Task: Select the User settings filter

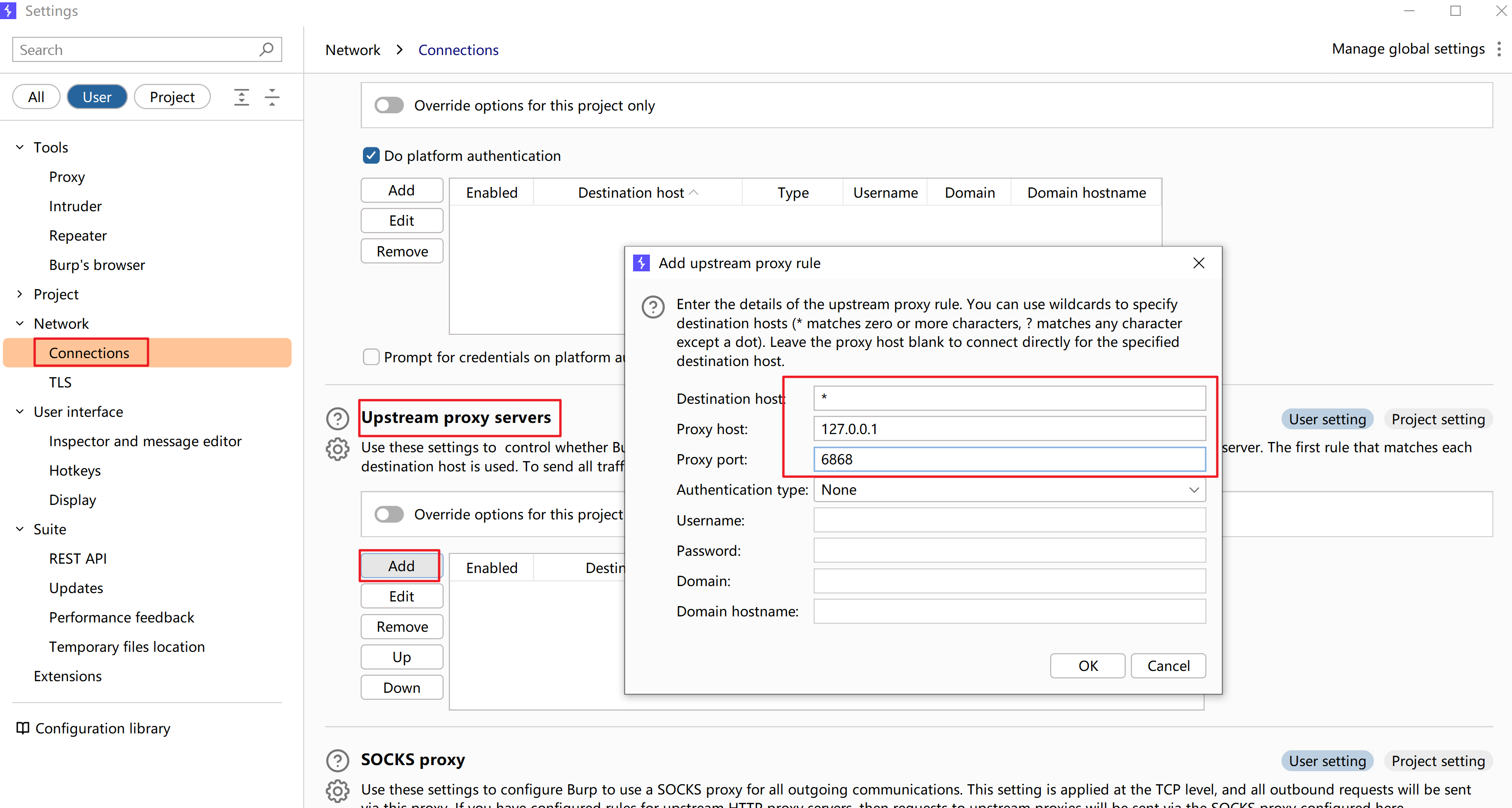Action: (x=97, y=97)
